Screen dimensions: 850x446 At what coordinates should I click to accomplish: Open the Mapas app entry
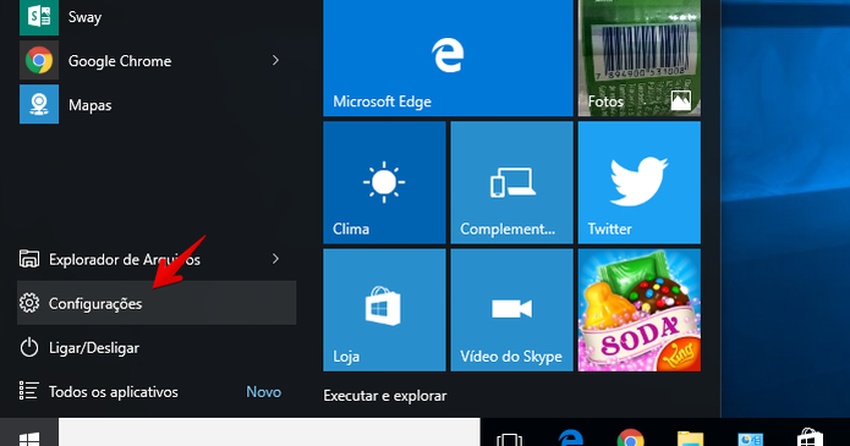157,105
